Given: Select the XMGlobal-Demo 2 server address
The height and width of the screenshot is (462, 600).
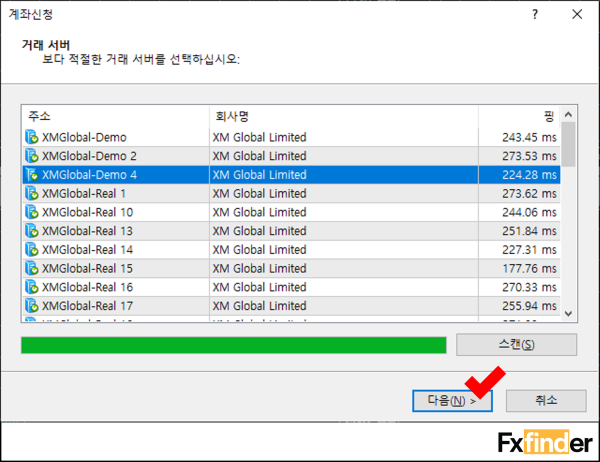Looking at the screenshot, I should point(89,156).
